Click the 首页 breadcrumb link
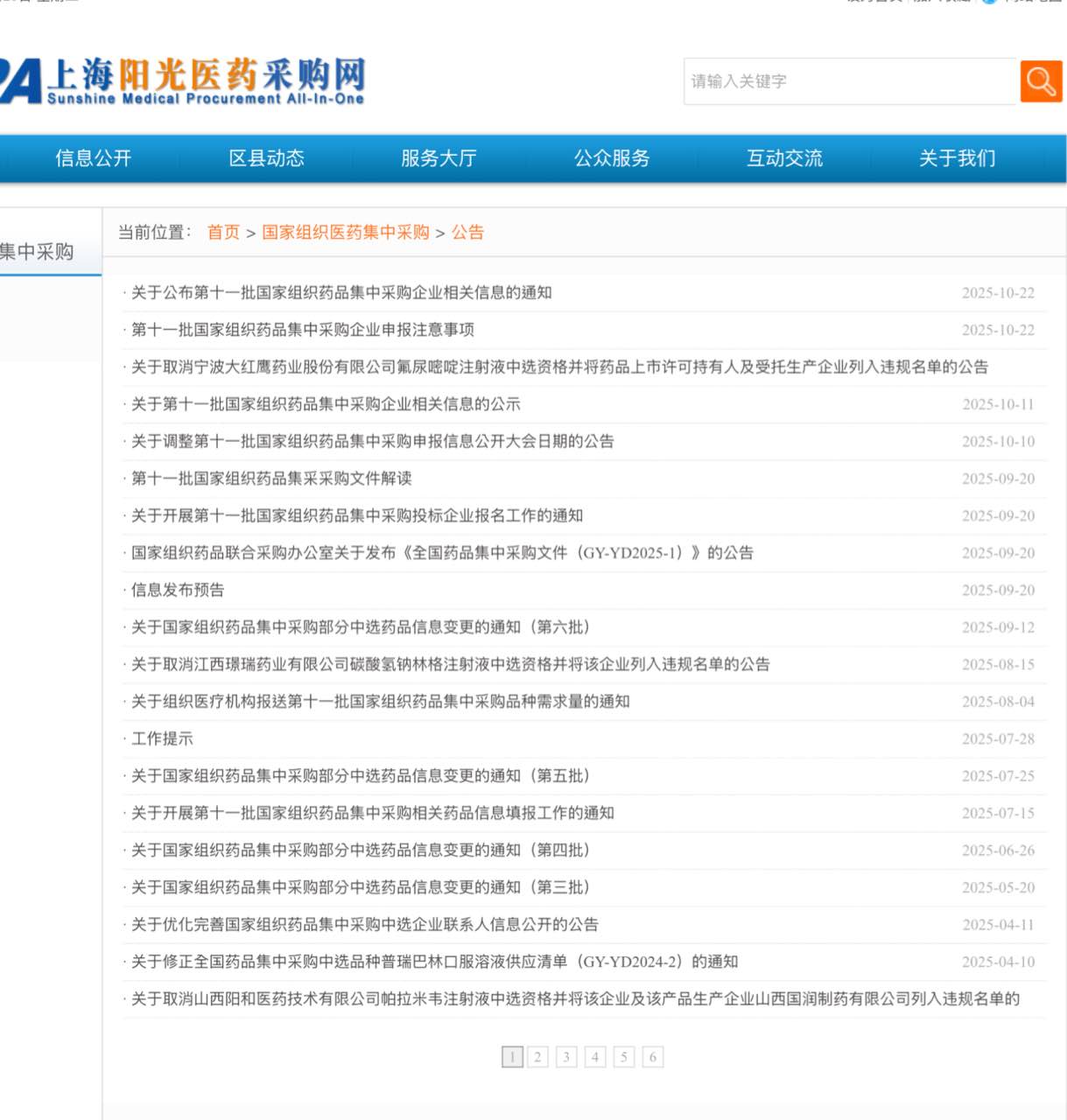This screenshot has height=1120, width=1067. point(223,232)
